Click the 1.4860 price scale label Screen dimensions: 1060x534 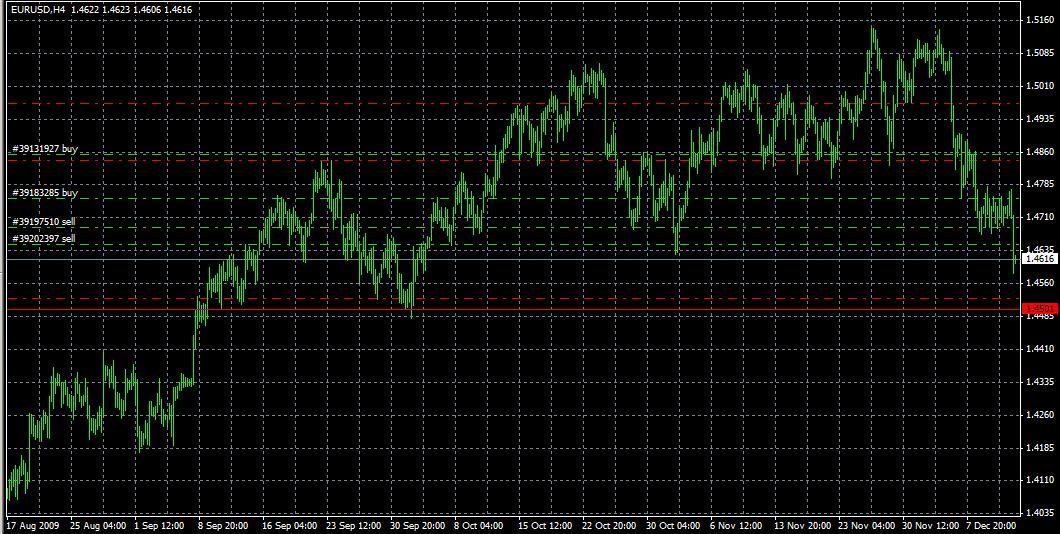[1038, 151]
